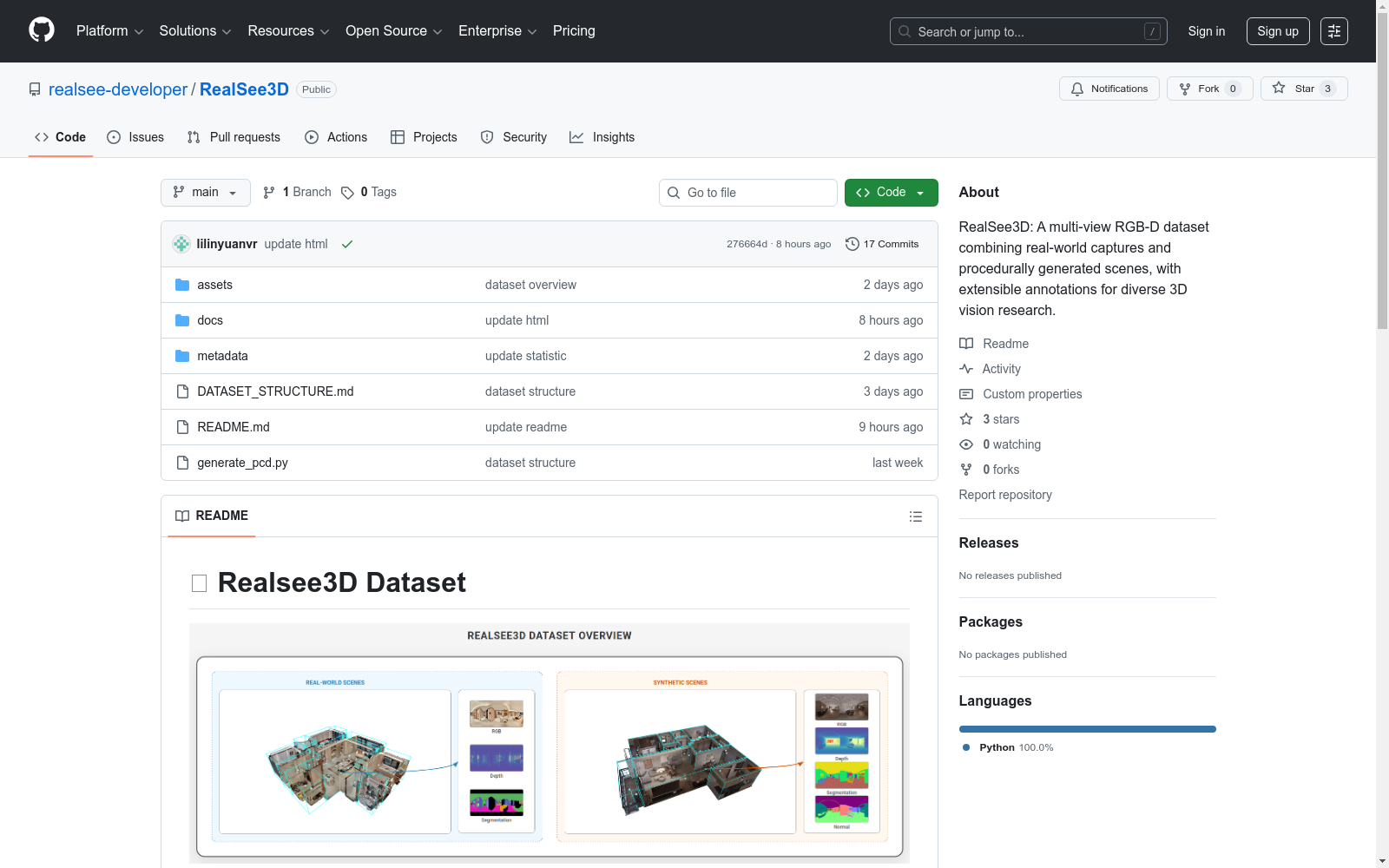
Task: Click the commit history clock icon
Action: coord(852,244)
